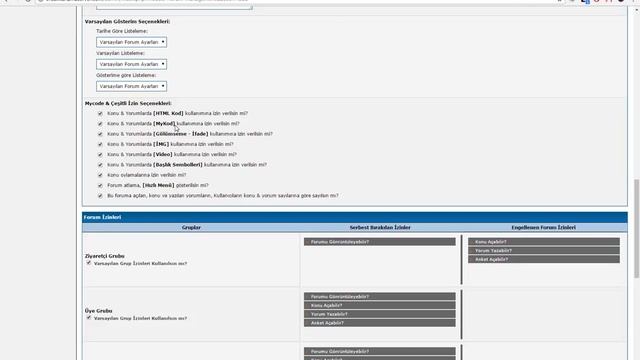Viewport: 640px width, 360px height.
Task: Click the 'Mycode & Çeşitli İzin Seçenekleri:' heading
Action: click(128, 104)
